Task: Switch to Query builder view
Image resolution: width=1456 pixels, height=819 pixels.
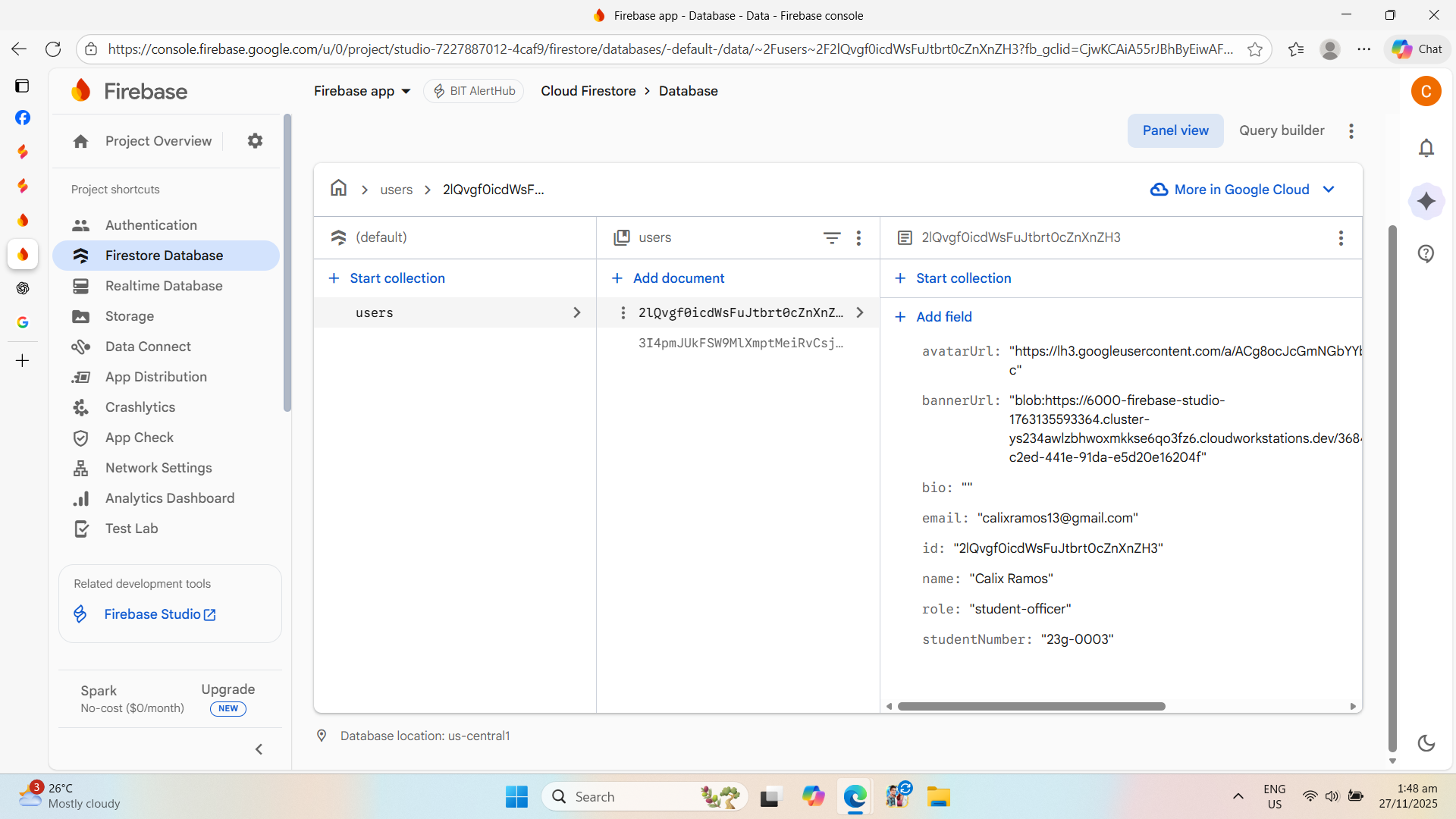Action: point(1281,130)
